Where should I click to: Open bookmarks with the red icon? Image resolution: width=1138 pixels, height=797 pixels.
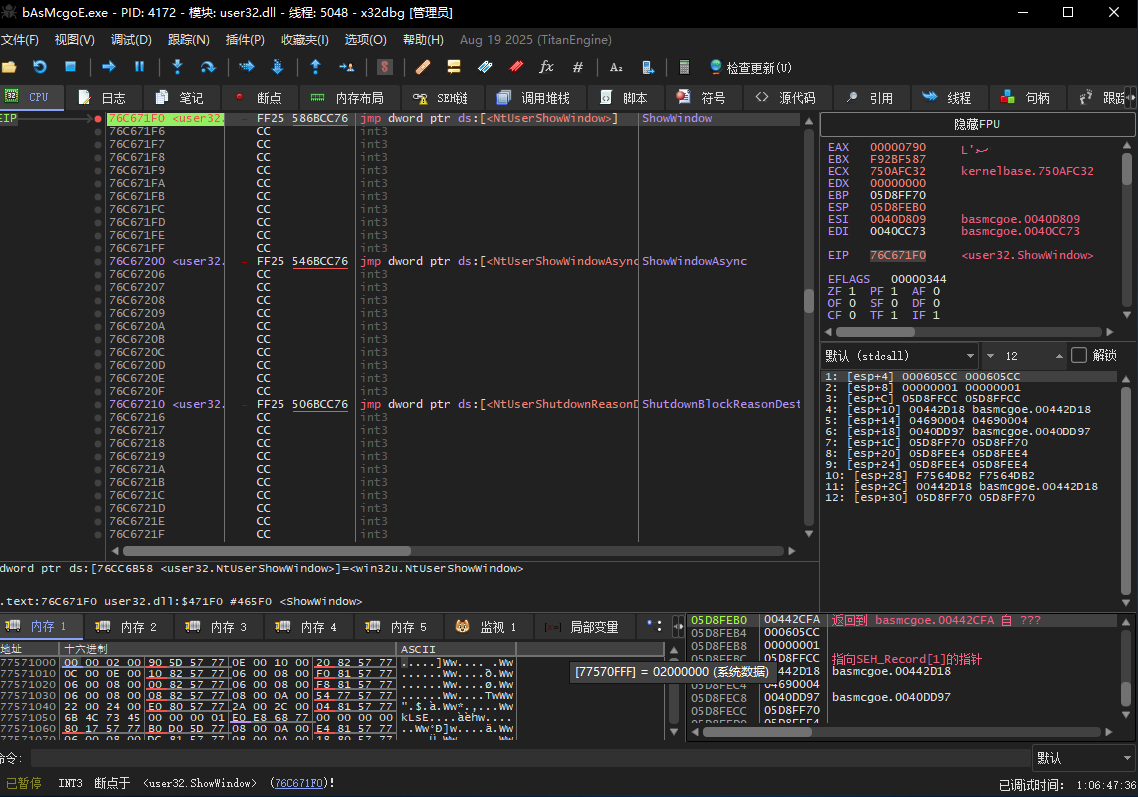tap(516, 68)
